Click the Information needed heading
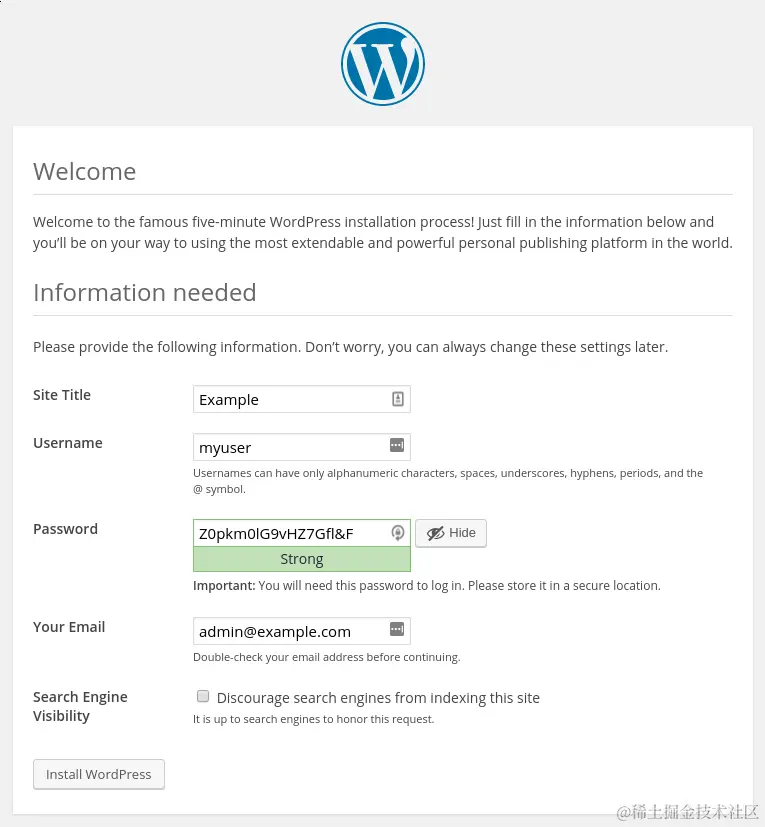 [145, 292]
